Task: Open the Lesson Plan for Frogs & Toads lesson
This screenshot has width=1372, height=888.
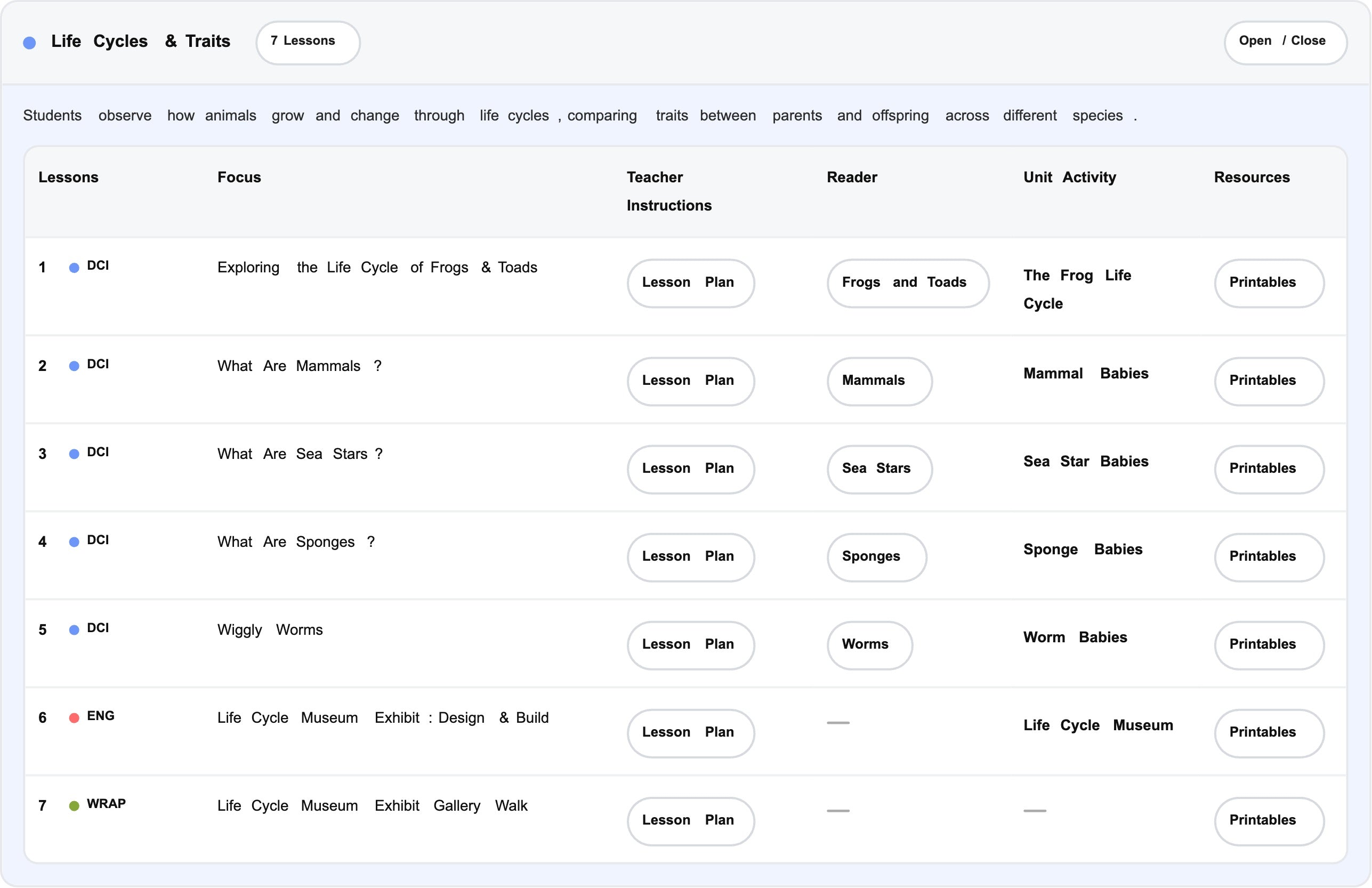Action: click(691, 283)
